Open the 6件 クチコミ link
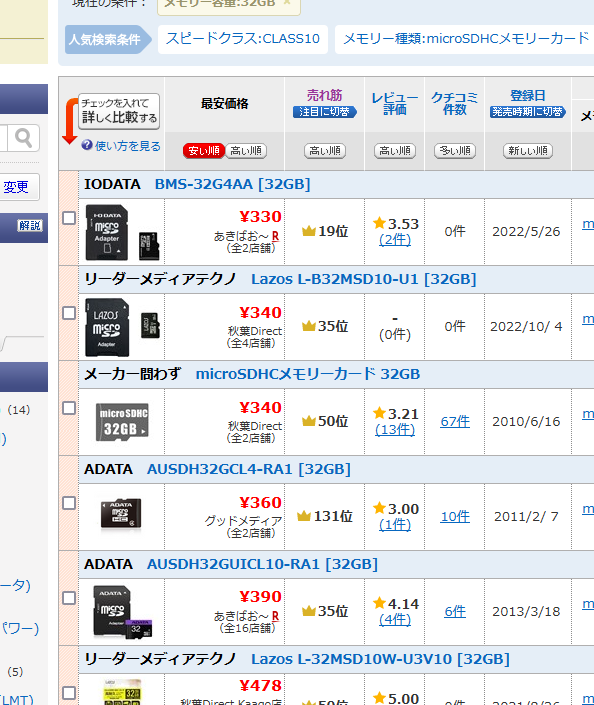This screenshot has height=705, width=594. click(x=455, y=611)
